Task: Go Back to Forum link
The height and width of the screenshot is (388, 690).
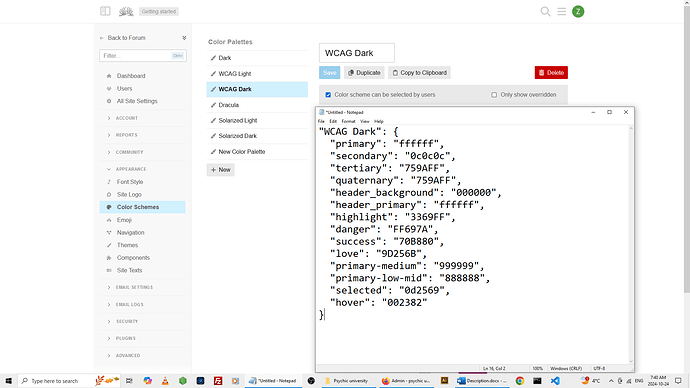Action: click(x=123, y=38)
